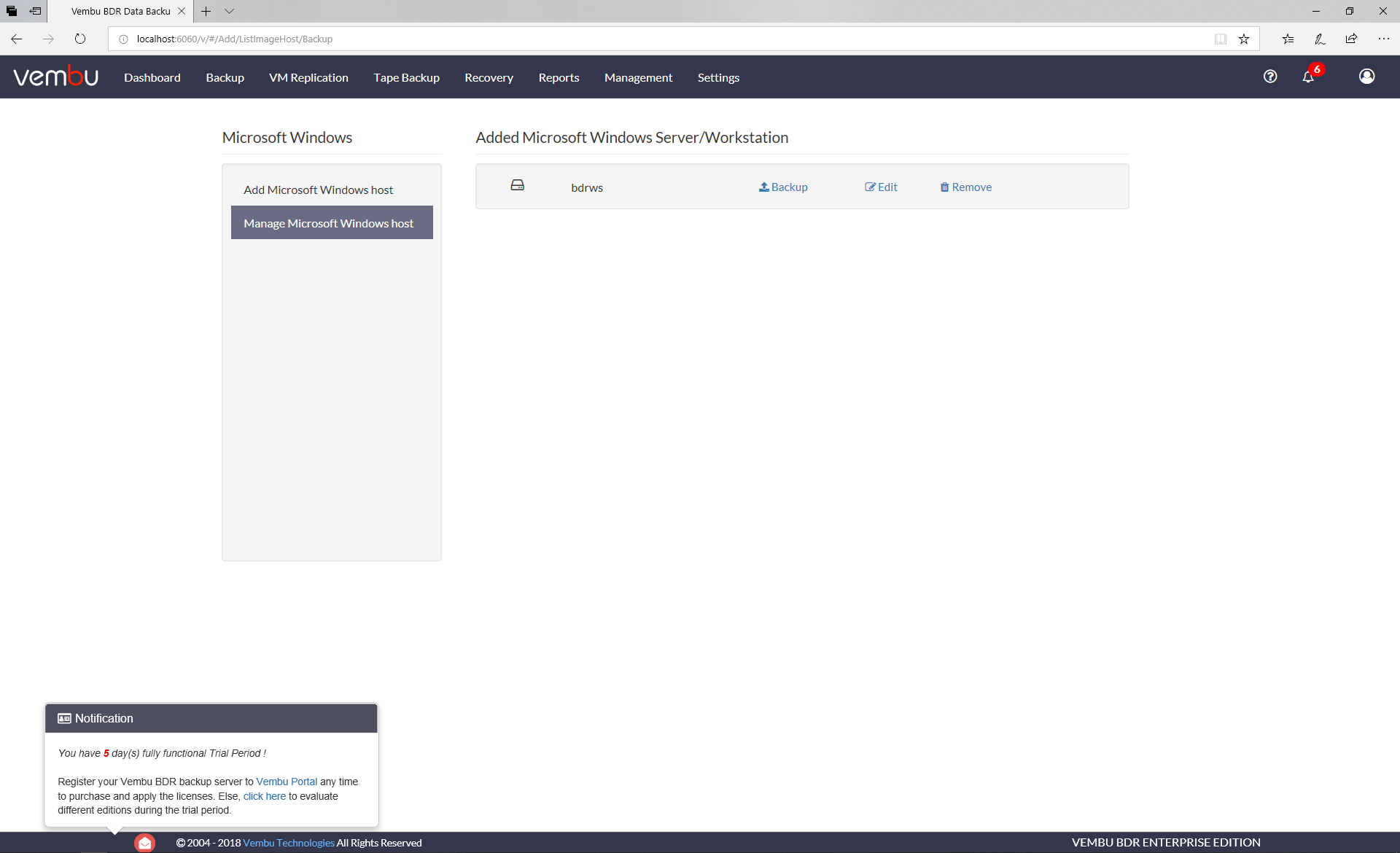The image size is (1400, 853).
Task: Click the set tabs aside icon
Action: pos(35,11)
